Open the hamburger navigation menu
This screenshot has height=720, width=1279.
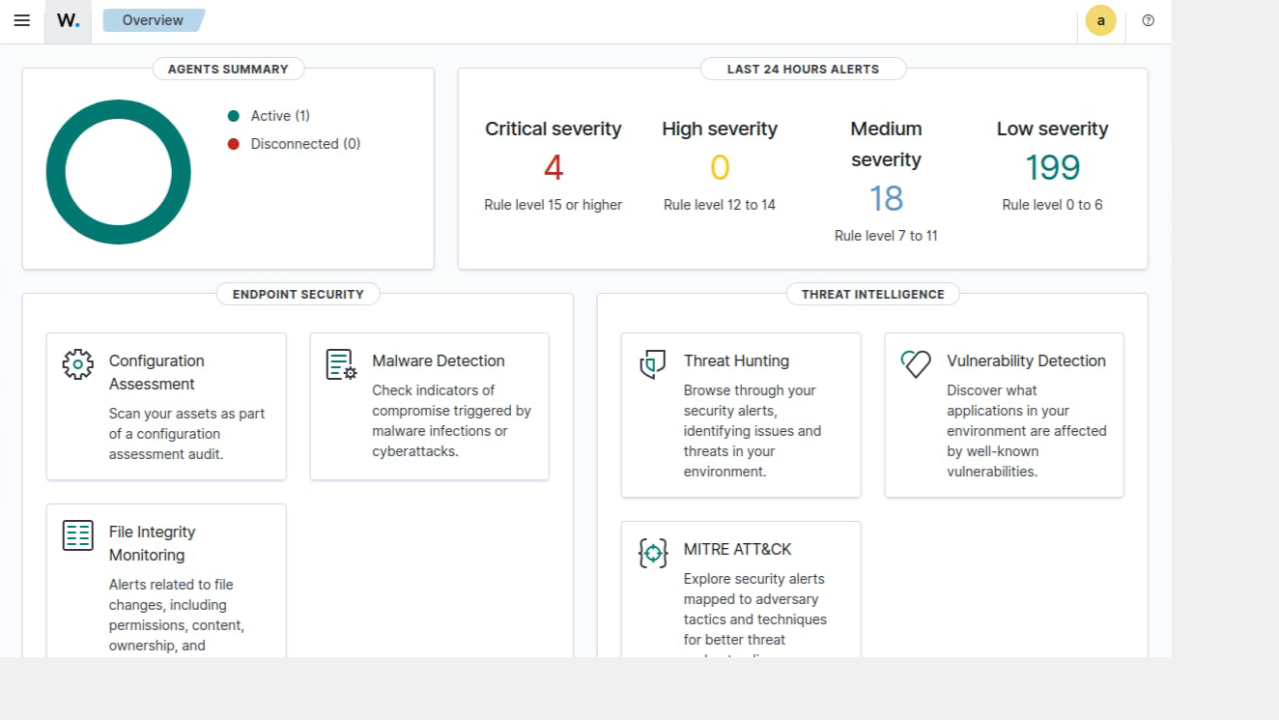22,20
